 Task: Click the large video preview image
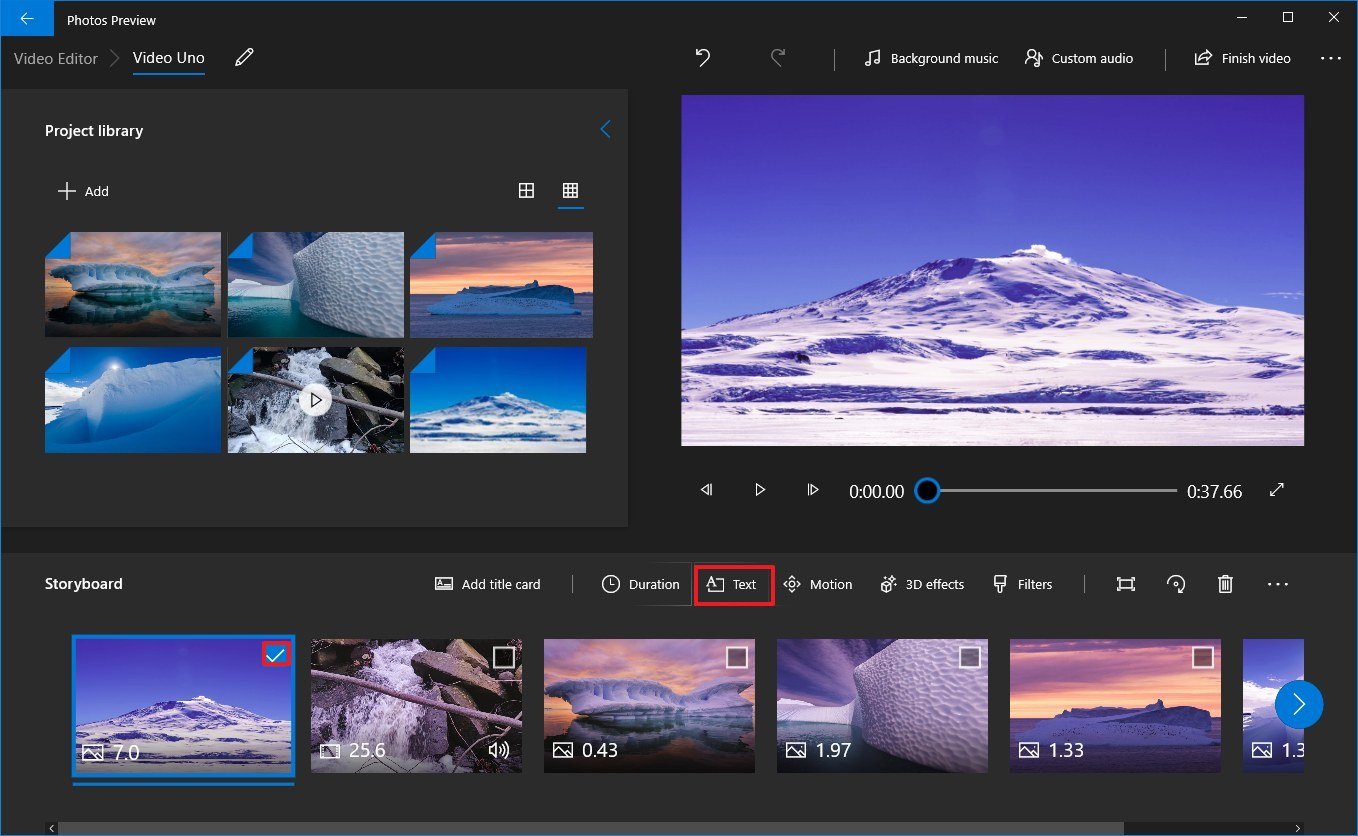coord(992,270)
